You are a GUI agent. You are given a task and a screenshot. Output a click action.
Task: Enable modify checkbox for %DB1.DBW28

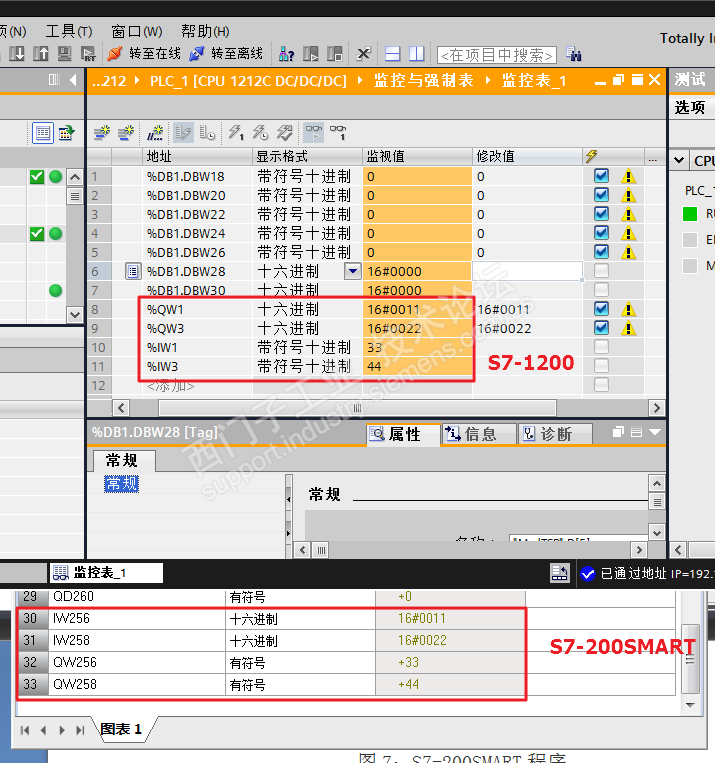(x=602, y=271)
